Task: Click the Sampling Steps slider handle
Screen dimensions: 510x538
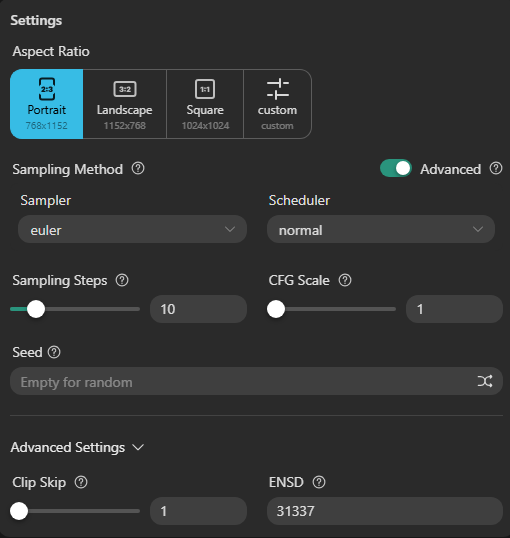Action: 36,309
